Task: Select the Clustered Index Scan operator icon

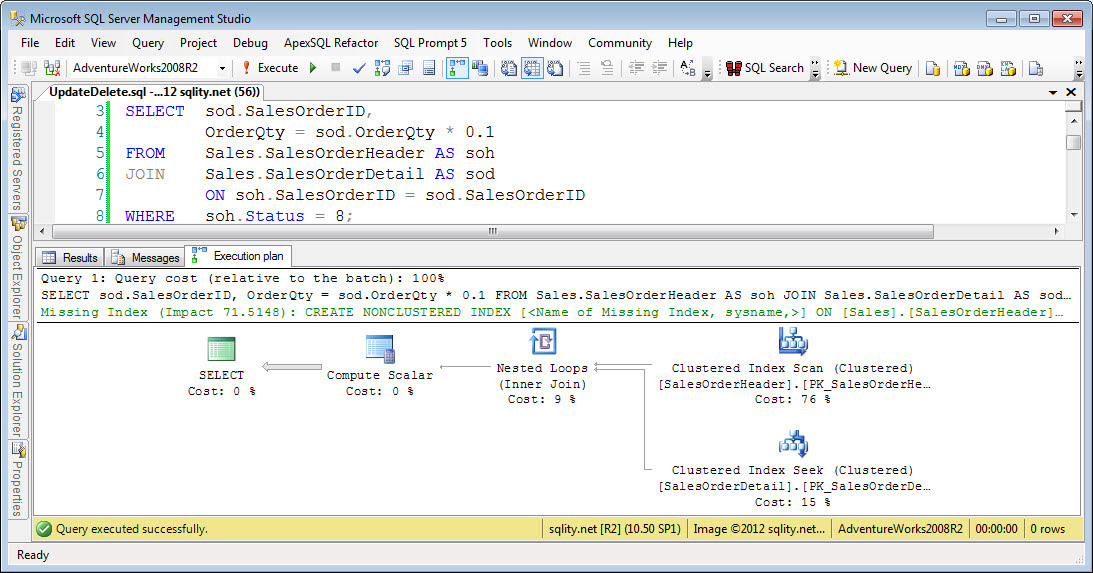Action: pyautogui.click(x=793, y=342)
